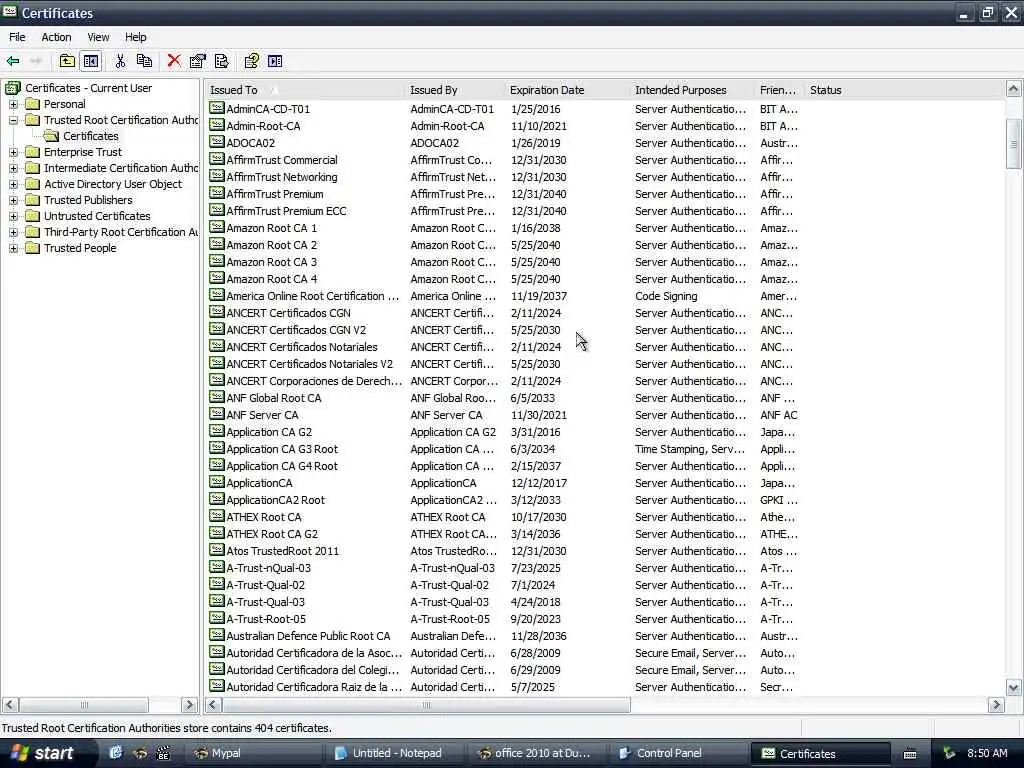Viewport: 1024px width, 768px height.
Task: Click the list horizontal scrollbar right arrow
Action: 997,705
